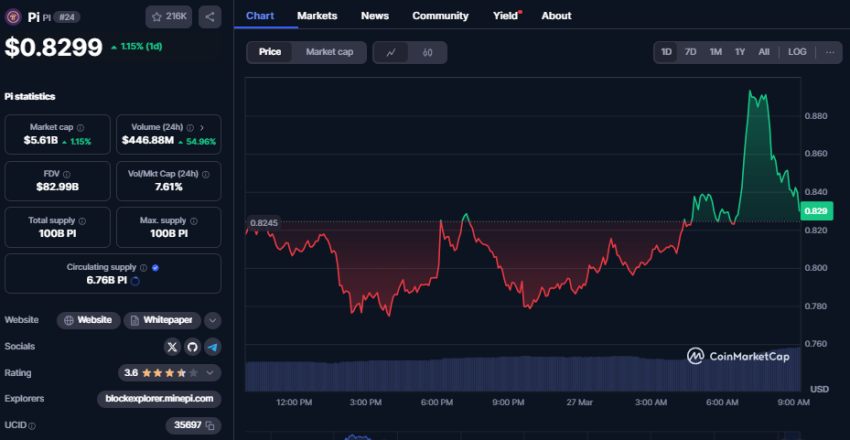Viewport: 850px width, 440px height.
Task: Open Pi's GitHub social link
Action: [x=192, y=346]
